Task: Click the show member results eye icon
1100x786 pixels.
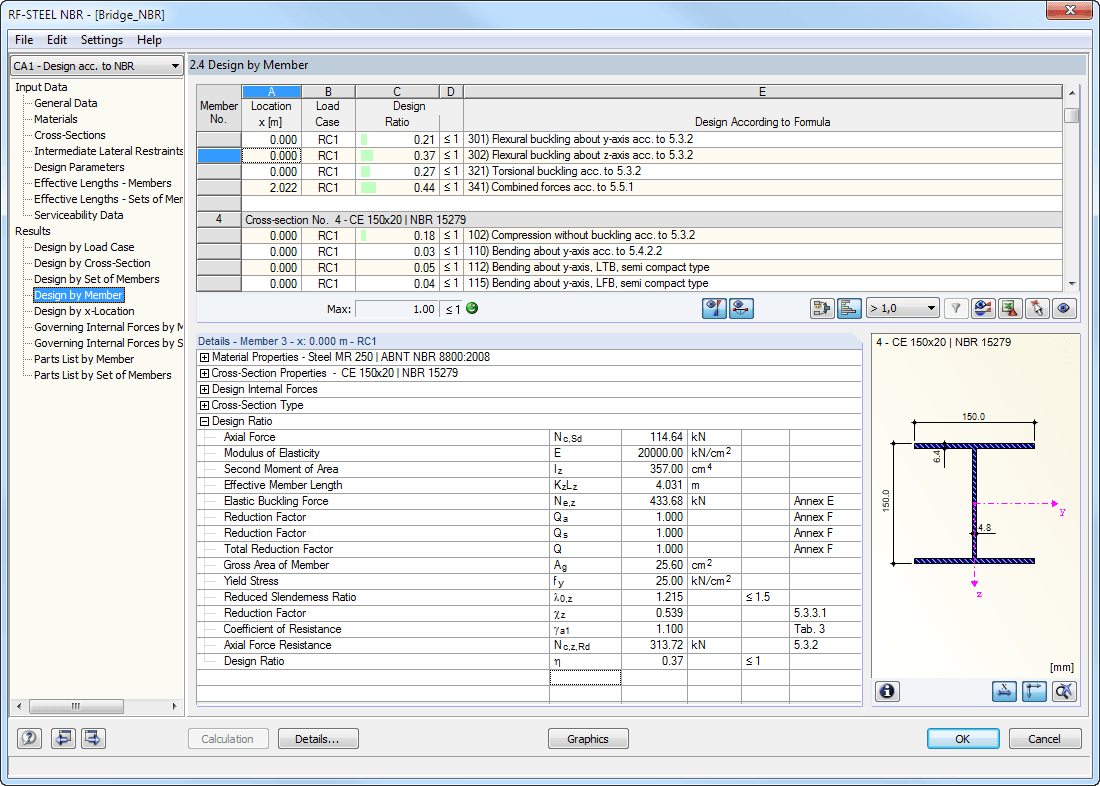Action: point(742,309)
